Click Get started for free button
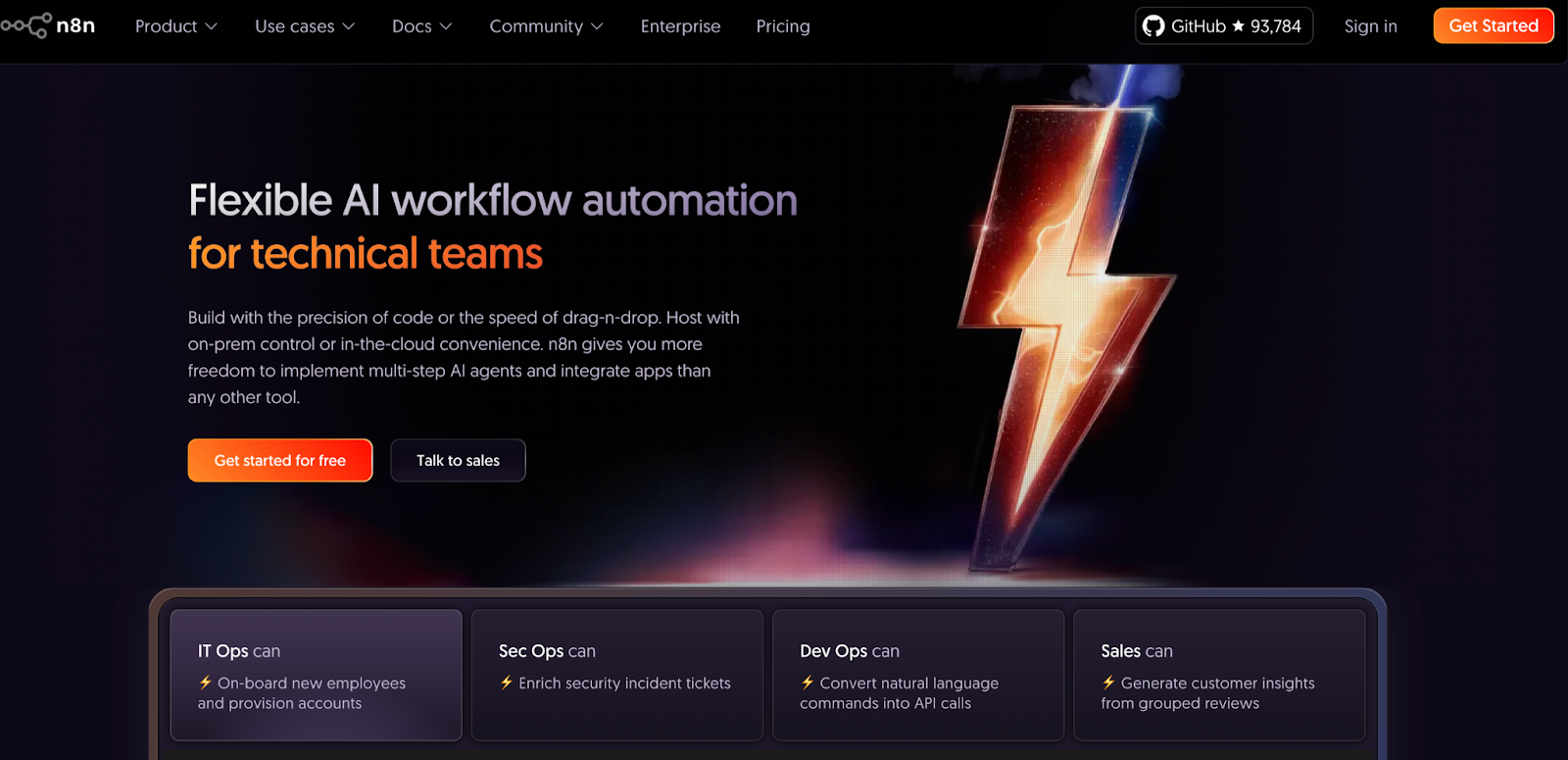This screenshot has height=760, width=1568. (280, 460)
